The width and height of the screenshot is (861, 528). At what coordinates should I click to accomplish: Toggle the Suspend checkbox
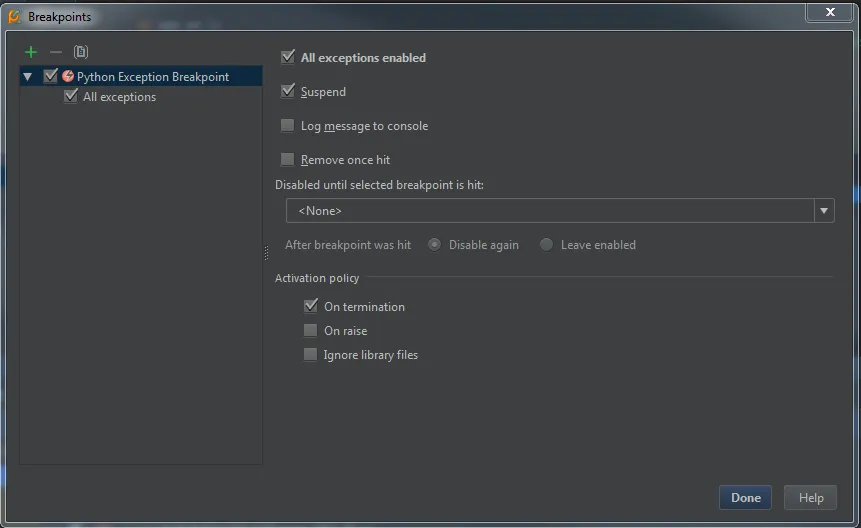[x=288, y=92]
